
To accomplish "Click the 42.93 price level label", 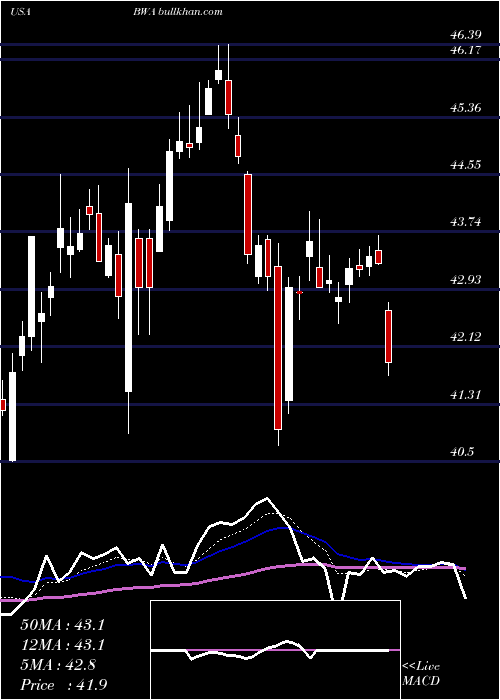I will pos(466,280).
